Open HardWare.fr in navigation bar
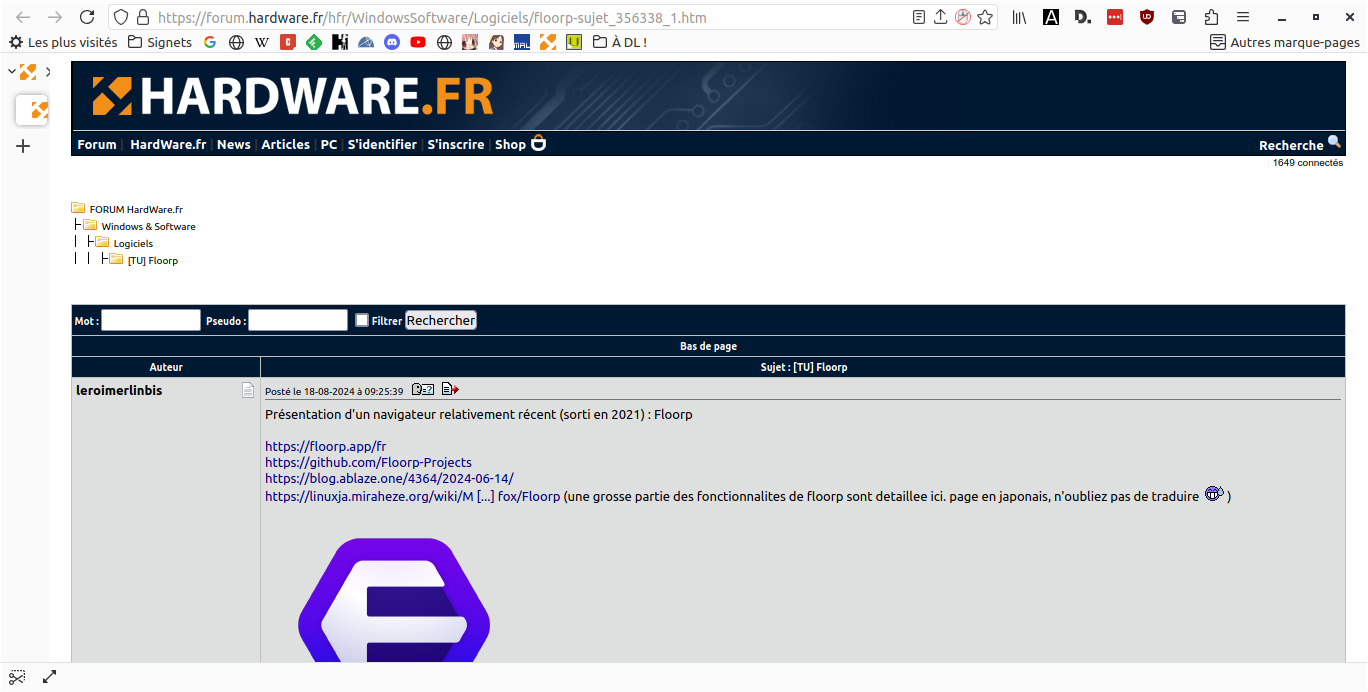This screenshot has width=1368, height=692. (168, 144)
